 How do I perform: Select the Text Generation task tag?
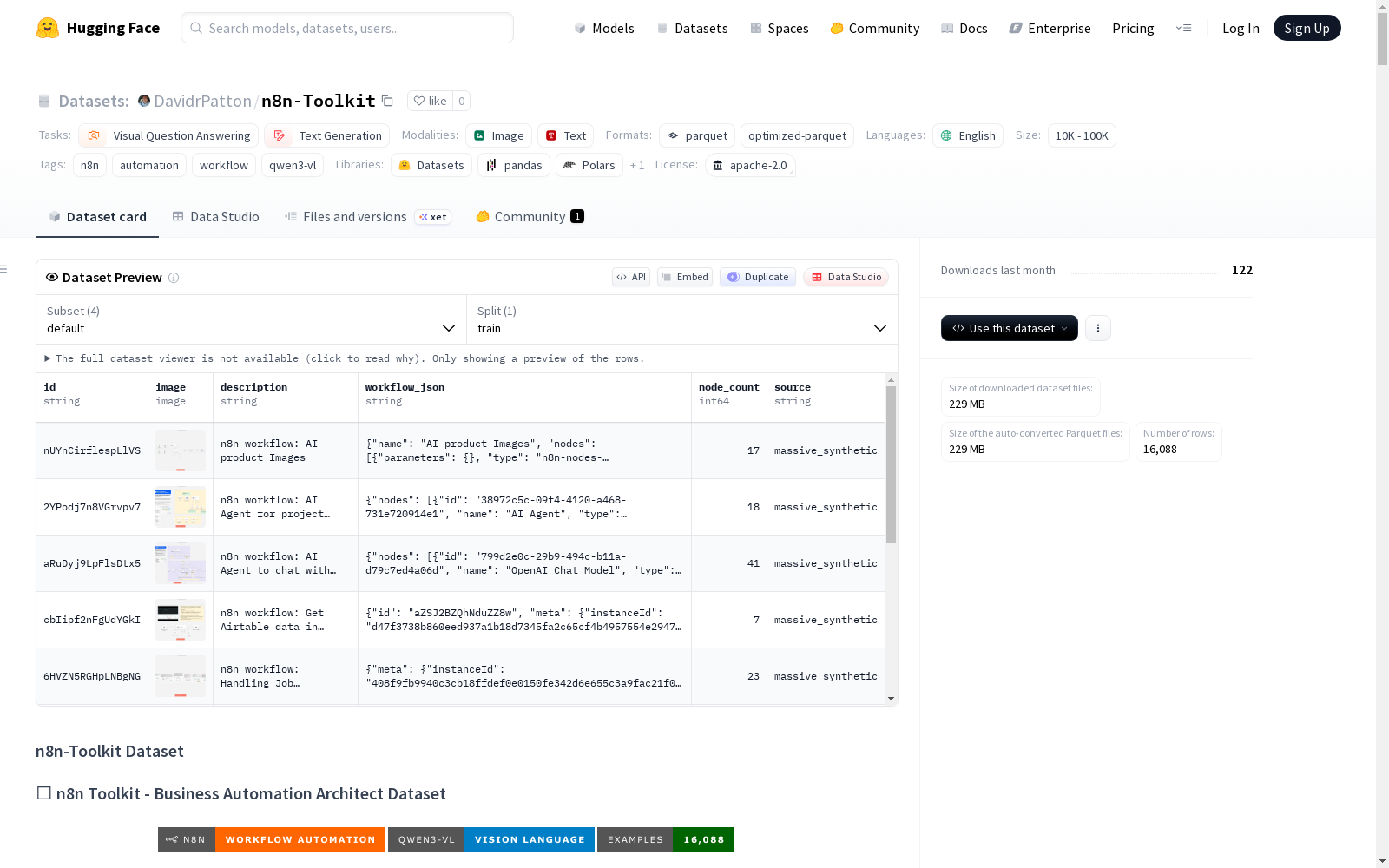coord(327,135)
